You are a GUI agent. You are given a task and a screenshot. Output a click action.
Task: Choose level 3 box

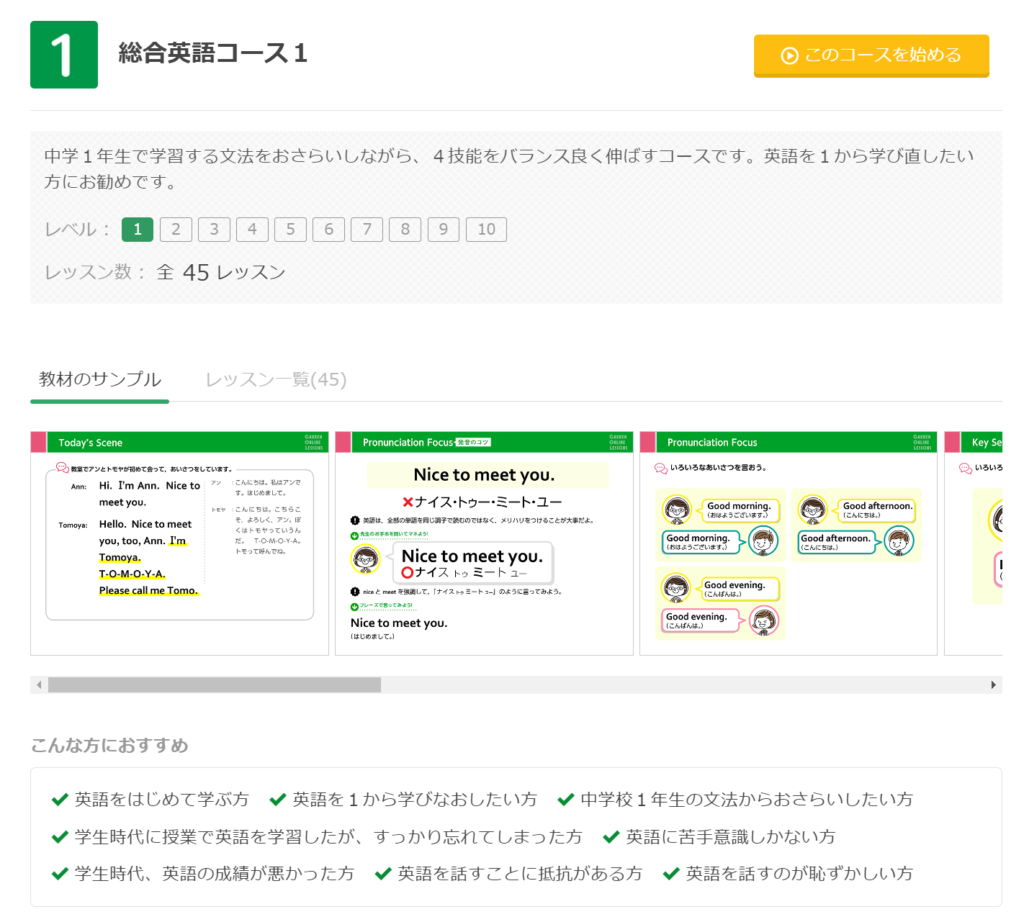tap(214, 230)
